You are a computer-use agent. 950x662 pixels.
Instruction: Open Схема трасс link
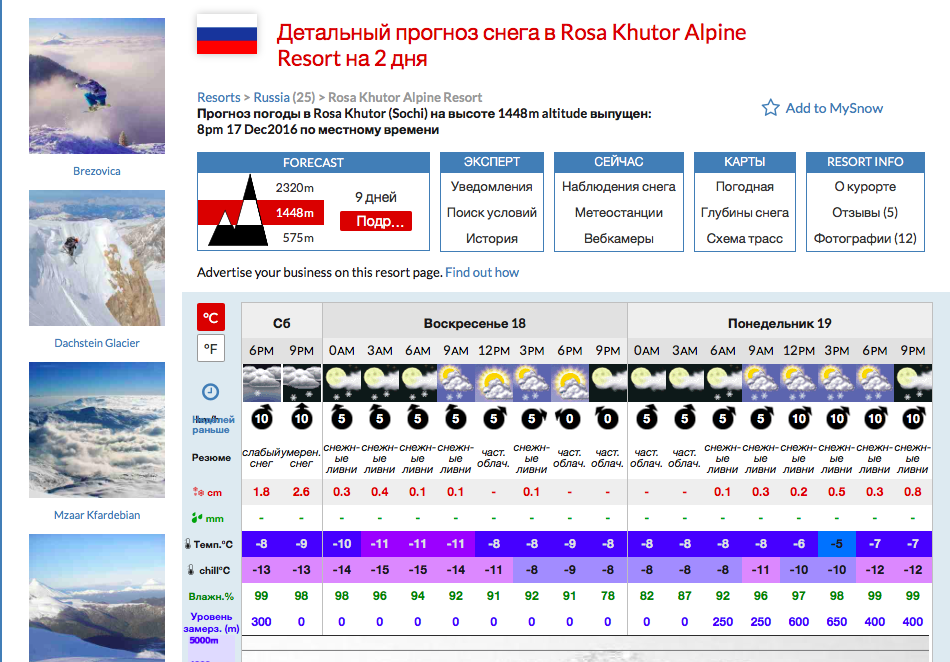[x=745, y=239]
